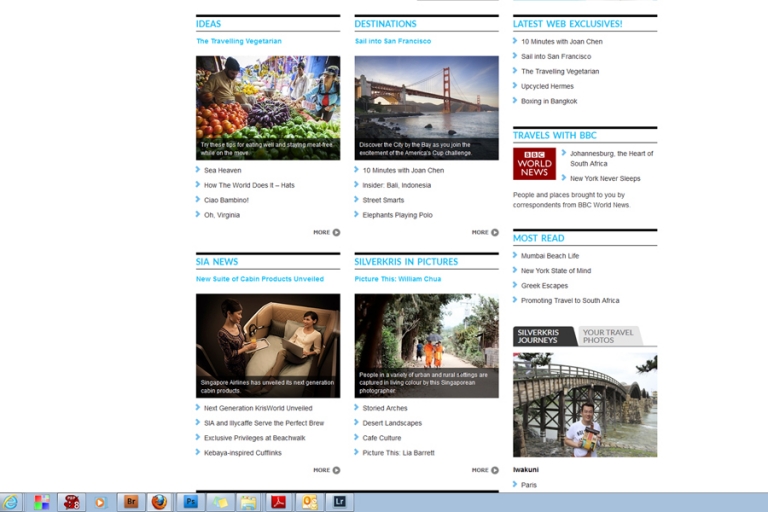768x512 pixels.
Task: Launch Lightroom from the taskbar
Action: point(339,502)
